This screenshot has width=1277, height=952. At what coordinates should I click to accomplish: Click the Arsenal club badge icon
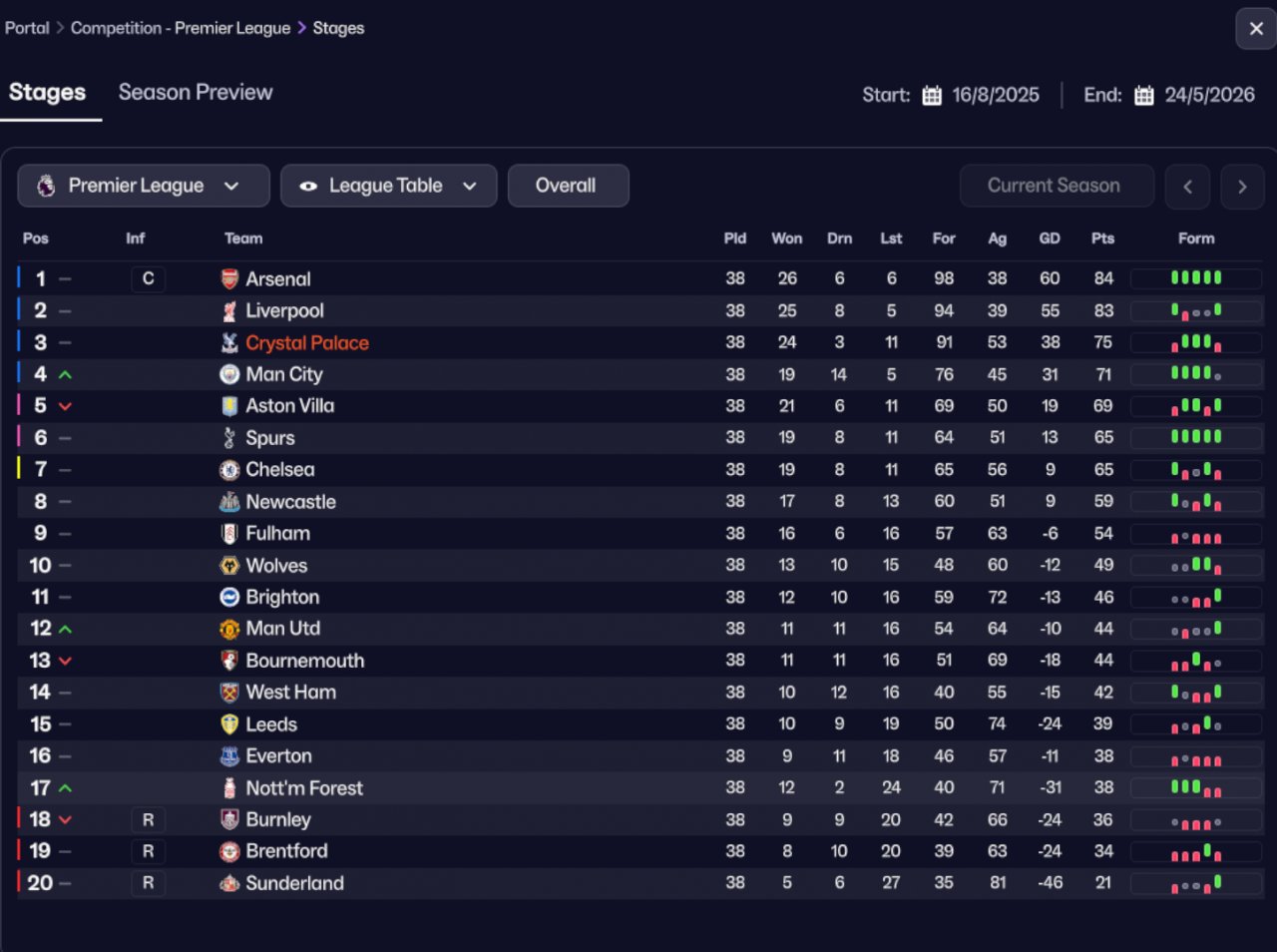click(229, 279)
